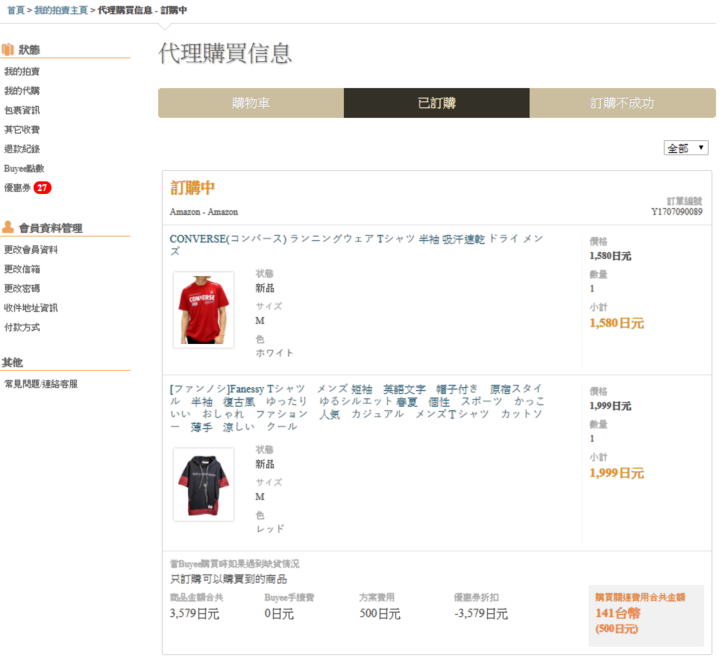Click the 訂購中 order status heading
728x667 pixels.
193,188
